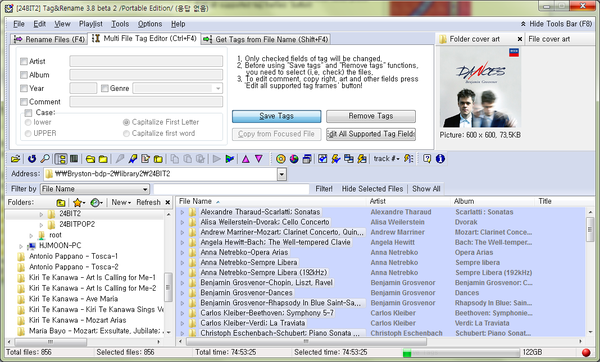Image resolution: width=600 pixels, height=362 pixels.
Task: Click the yellow highlighter pen icon
Action: pyautogui.click(x=133, y=159)
